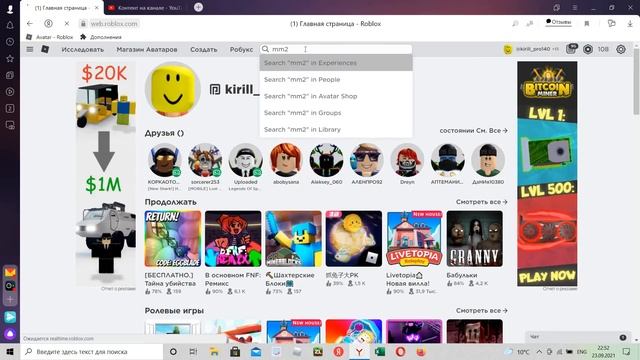640x360 pixels.
Task: Open Microsoft Store from the taskbar
Action: (x=235, y=351)
